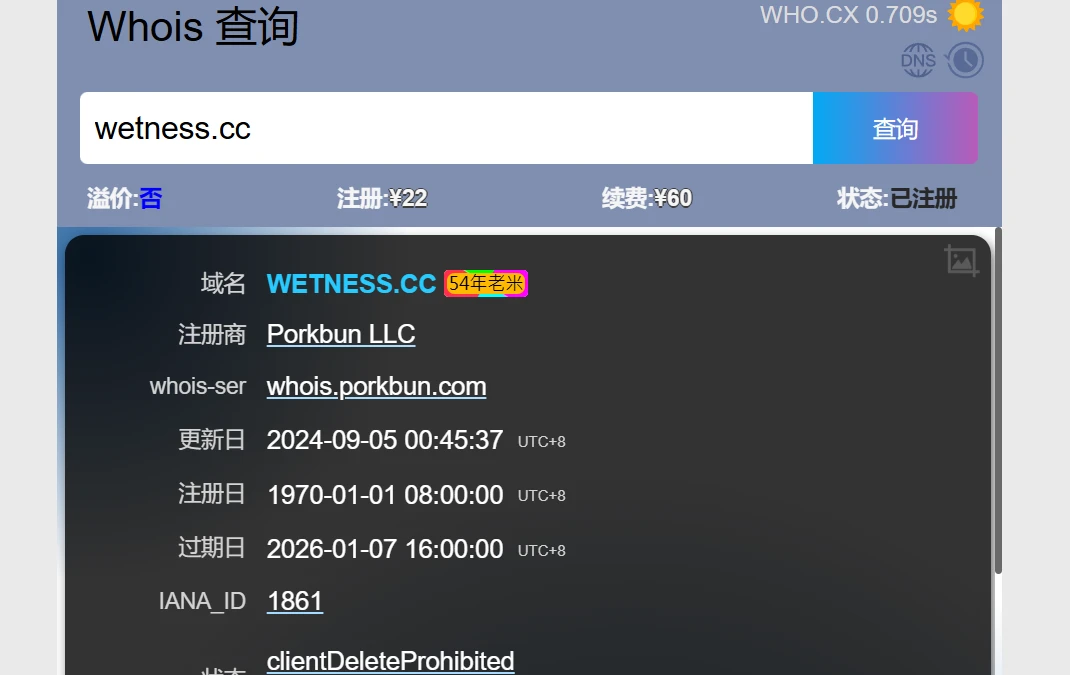Click the results panel vertical scrollbar
The height and width of the screenshot is (675, 1070).
point(997,400)
